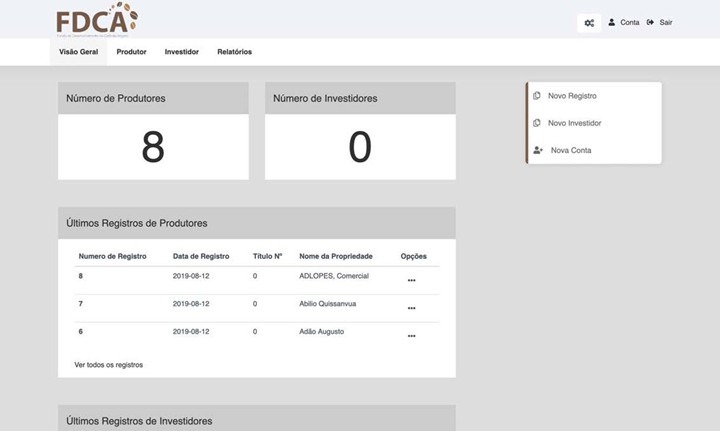
Task: Click the ADLOPES, Comercial property name
Action: [x=335, y=275]
